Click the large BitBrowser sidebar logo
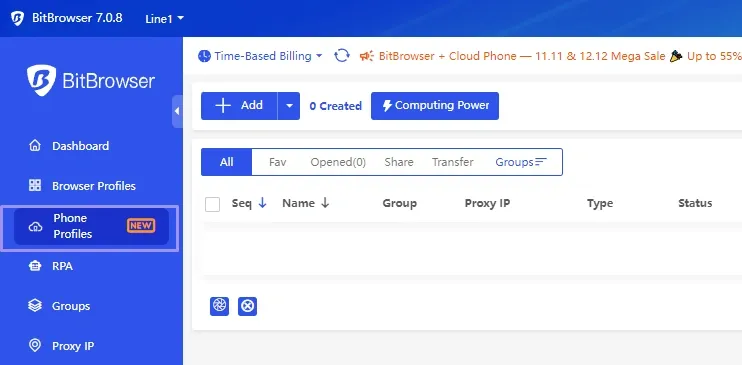This screenshot has width=742, height=365. (91, 80)
